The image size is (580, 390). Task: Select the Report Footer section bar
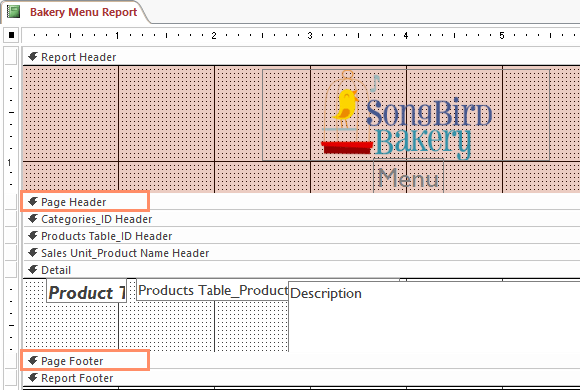point(301,378)
